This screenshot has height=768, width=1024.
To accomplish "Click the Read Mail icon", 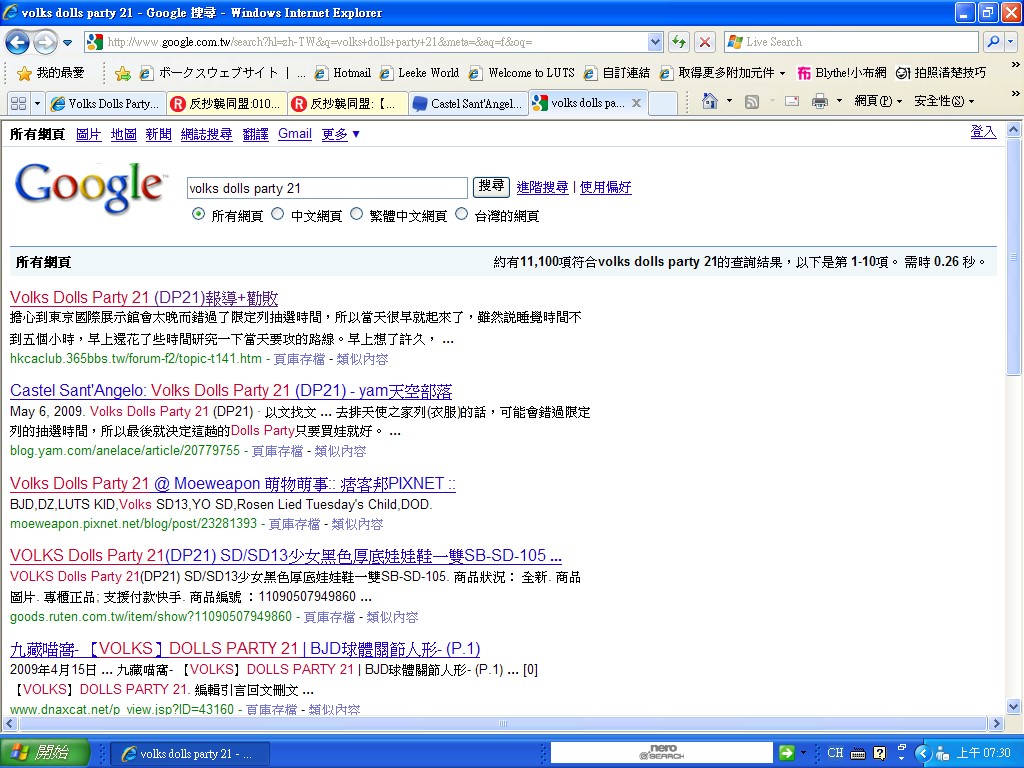I will click(x=792, y=101).
